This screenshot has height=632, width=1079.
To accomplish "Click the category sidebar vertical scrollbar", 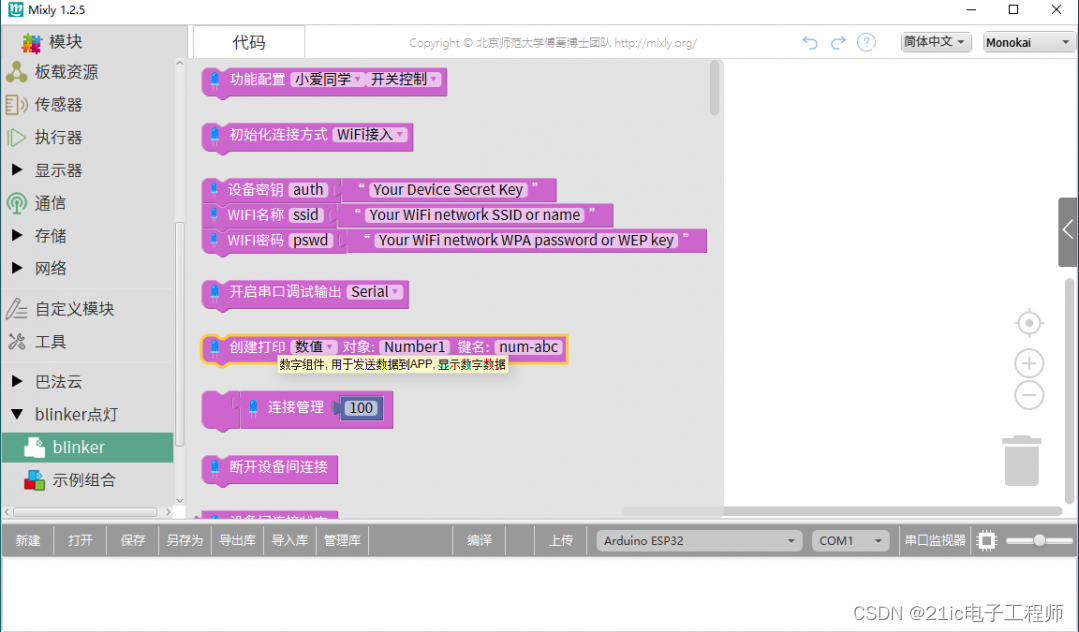I will click(x=180, y=334).
